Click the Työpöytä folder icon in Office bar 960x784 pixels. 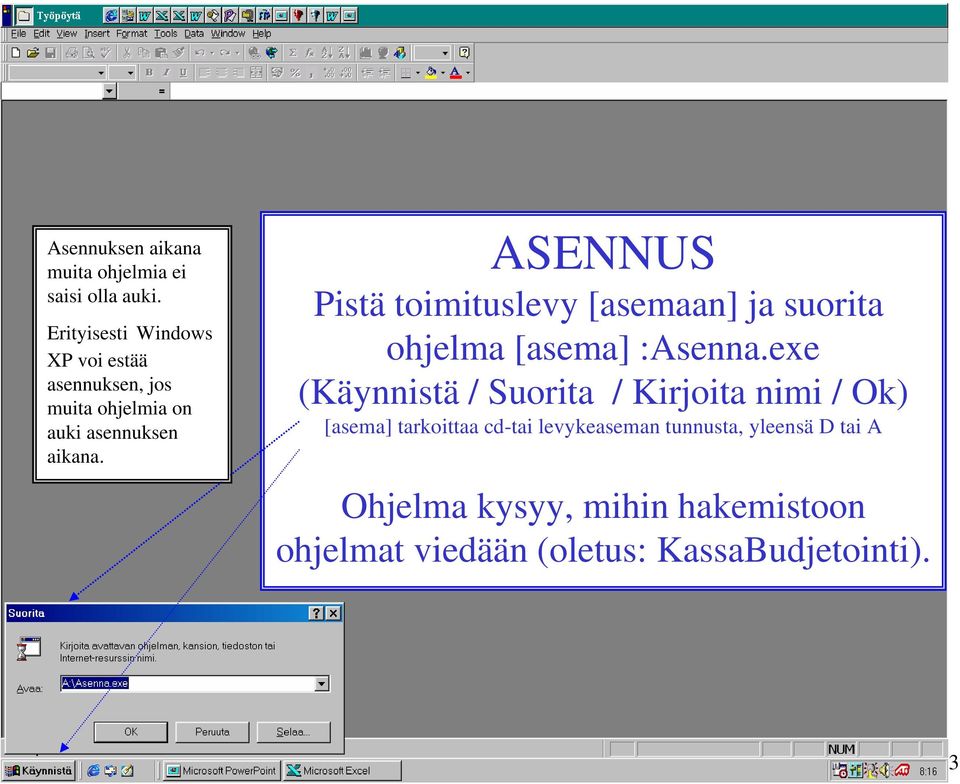coord(24,15)
